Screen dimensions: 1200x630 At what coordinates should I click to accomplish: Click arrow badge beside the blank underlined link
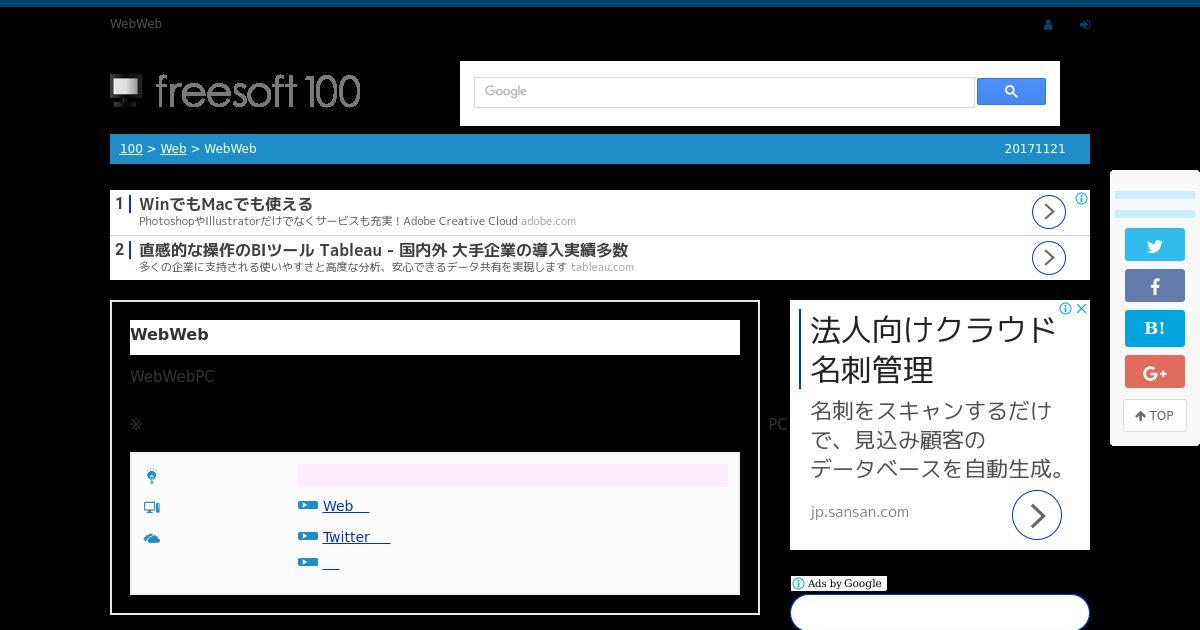tap(308, 562)
